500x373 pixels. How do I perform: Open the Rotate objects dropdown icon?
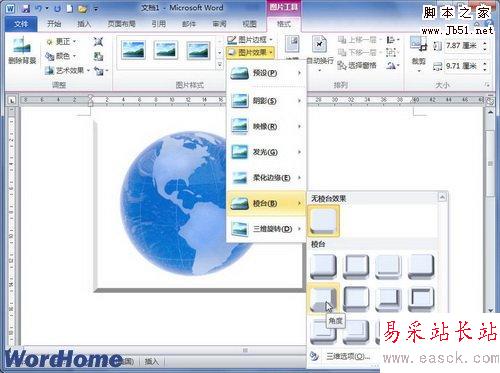click(x=392, y=65)
